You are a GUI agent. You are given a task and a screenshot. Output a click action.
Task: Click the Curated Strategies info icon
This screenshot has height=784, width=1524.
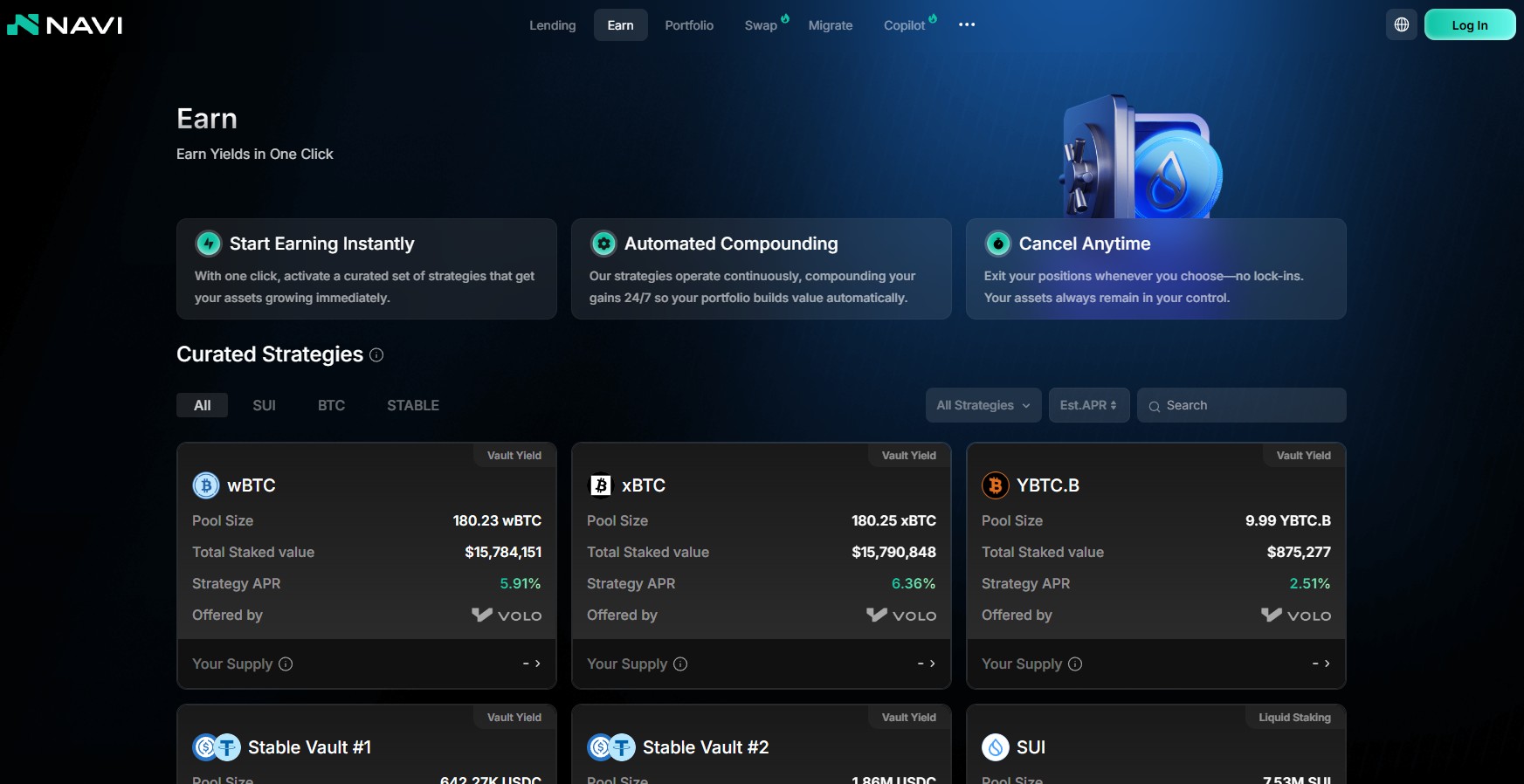click(x=376, y=355)
